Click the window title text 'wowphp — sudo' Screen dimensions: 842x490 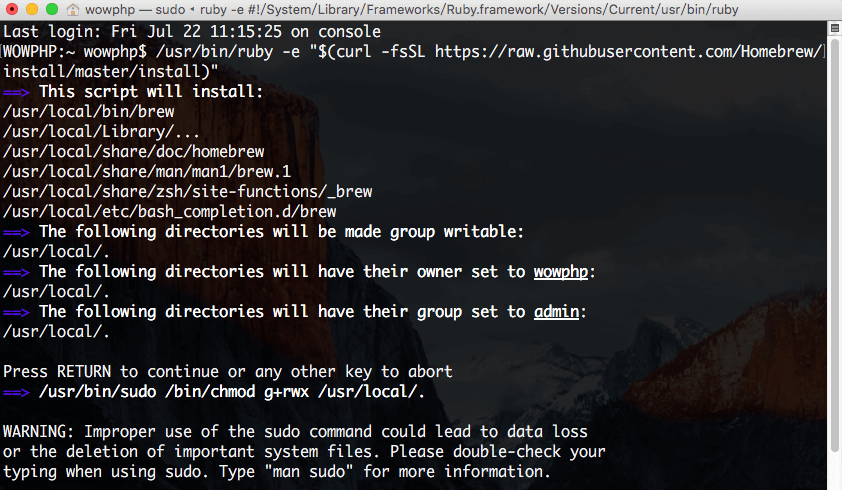click(x=135, y=9)
